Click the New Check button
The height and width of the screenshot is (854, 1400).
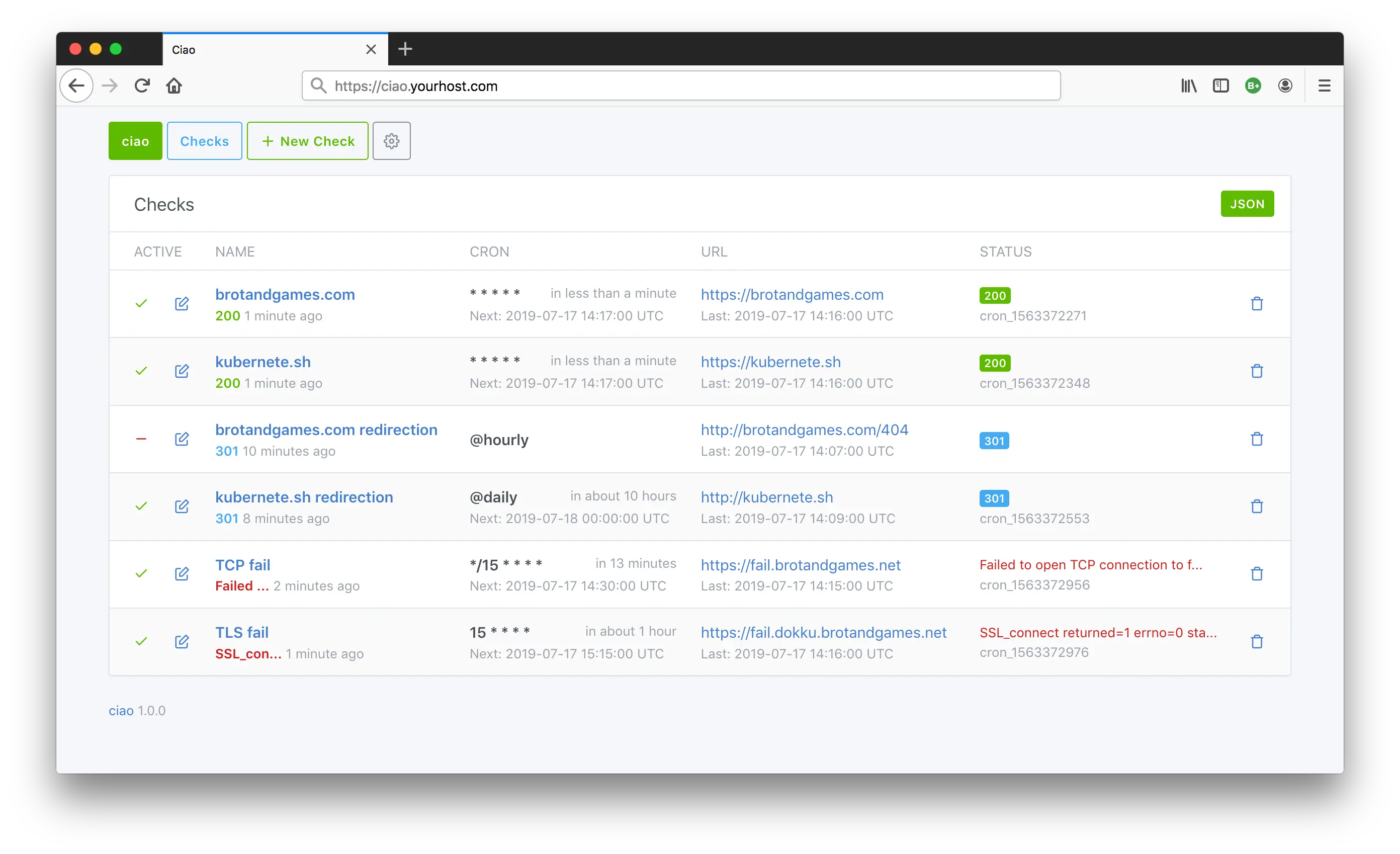coord(307,141)
